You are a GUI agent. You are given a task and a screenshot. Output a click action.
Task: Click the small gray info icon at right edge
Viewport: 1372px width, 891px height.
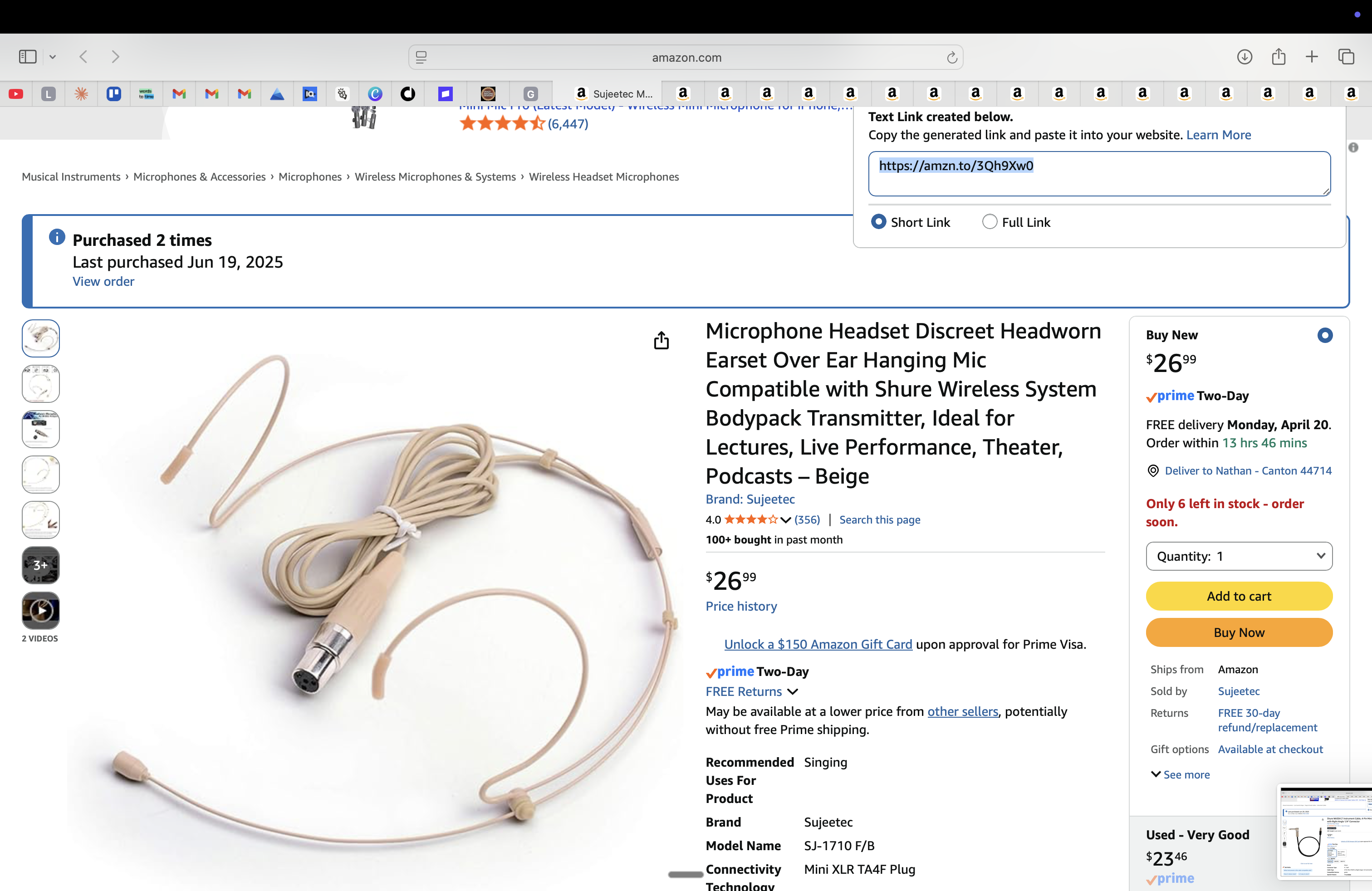pyautogui.click(x=1353, y=147)
